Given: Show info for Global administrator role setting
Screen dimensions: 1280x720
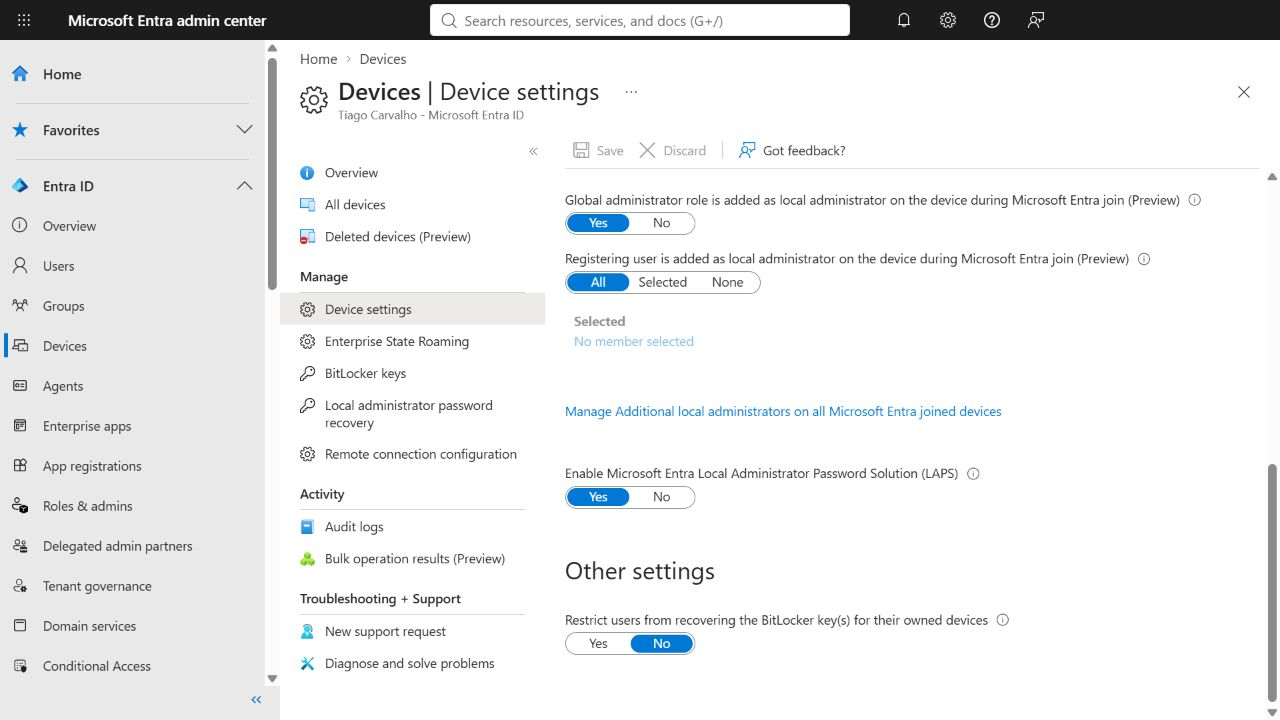Looking at the screenshot, I should pos(1194,200).
